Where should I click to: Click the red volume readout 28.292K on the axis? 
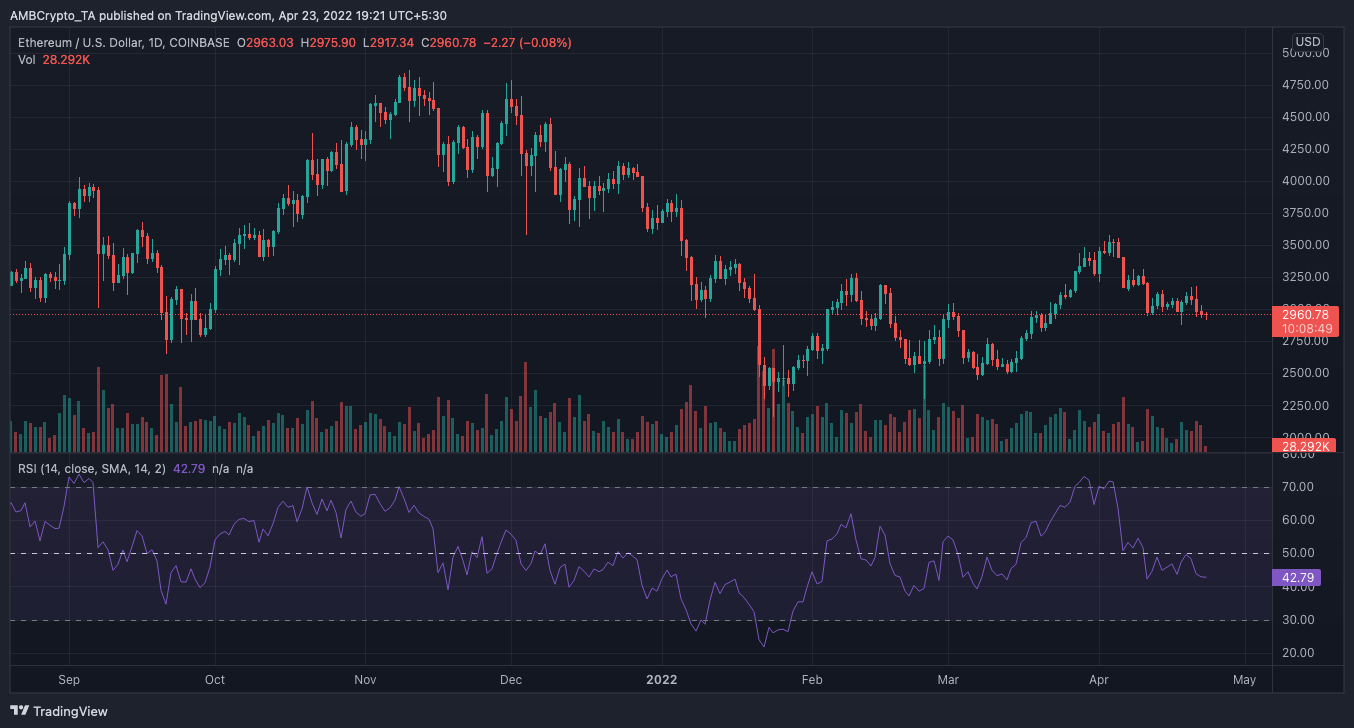point(1303,446)
